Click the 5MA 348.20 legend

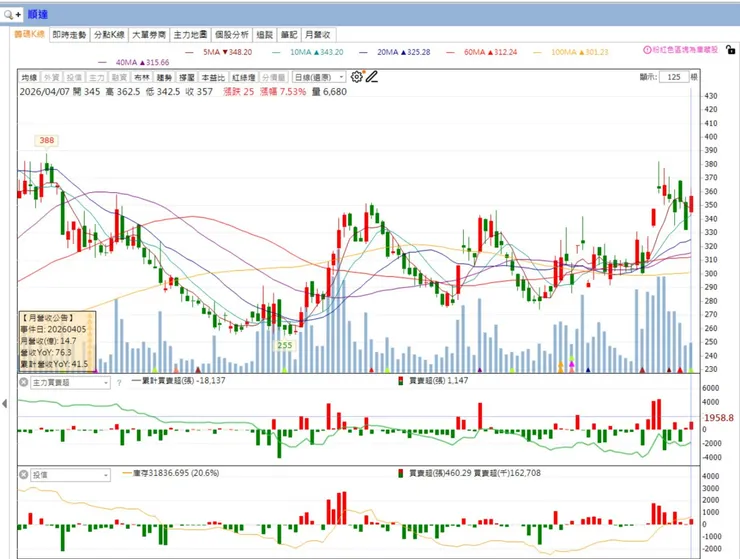click(219, 52)
